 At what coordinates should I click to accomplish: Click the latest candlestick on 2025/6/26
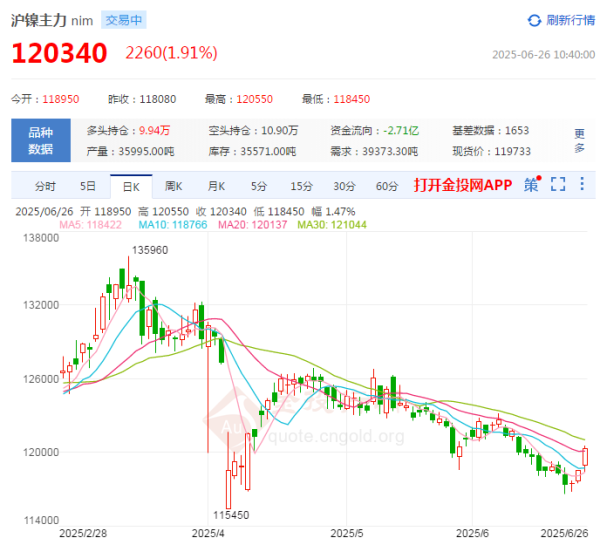585,457
